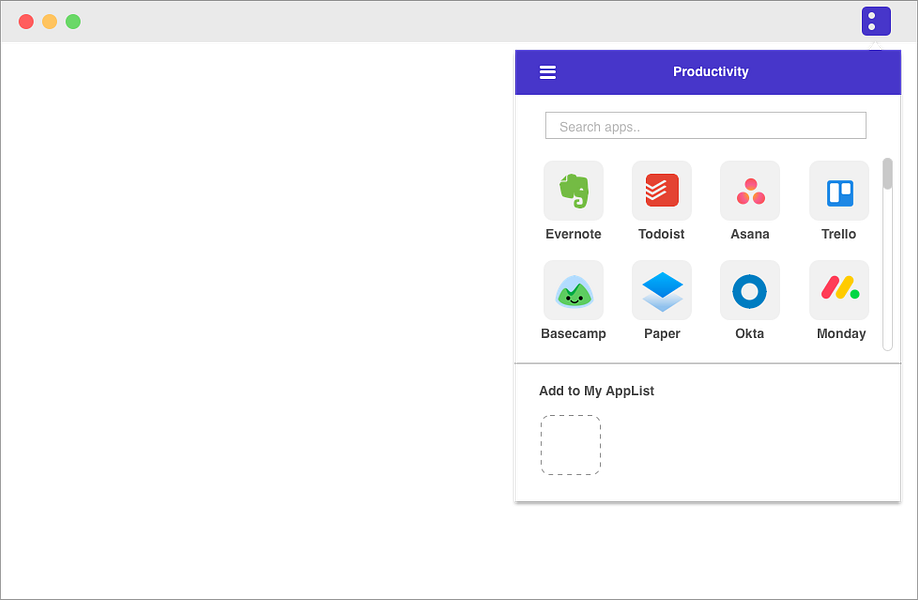918x600 pixels.
Task: Launch Asana from the app grid
Action: [x=750, y=190]
